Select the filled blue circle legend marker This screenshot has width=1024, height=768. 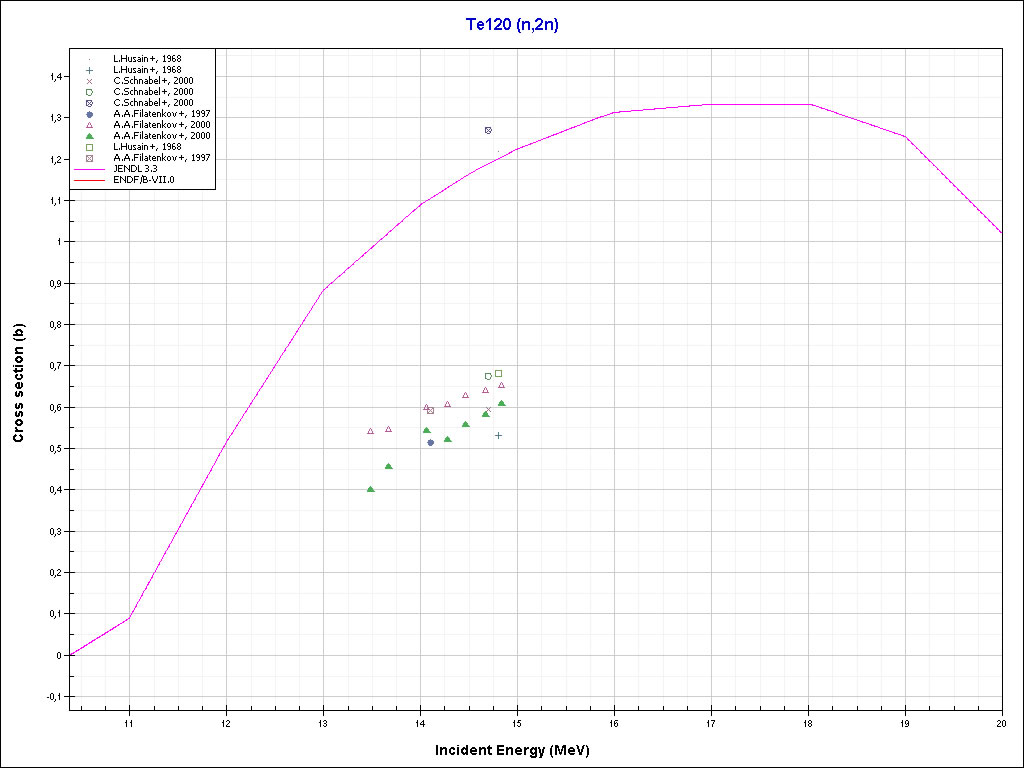89,113
